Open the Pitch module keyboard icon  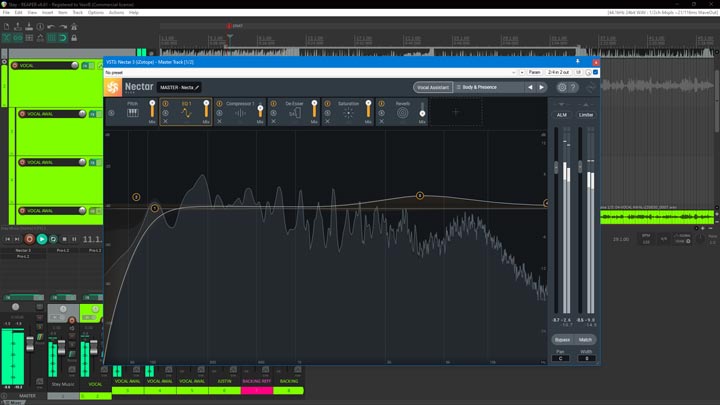pos(133,112)
